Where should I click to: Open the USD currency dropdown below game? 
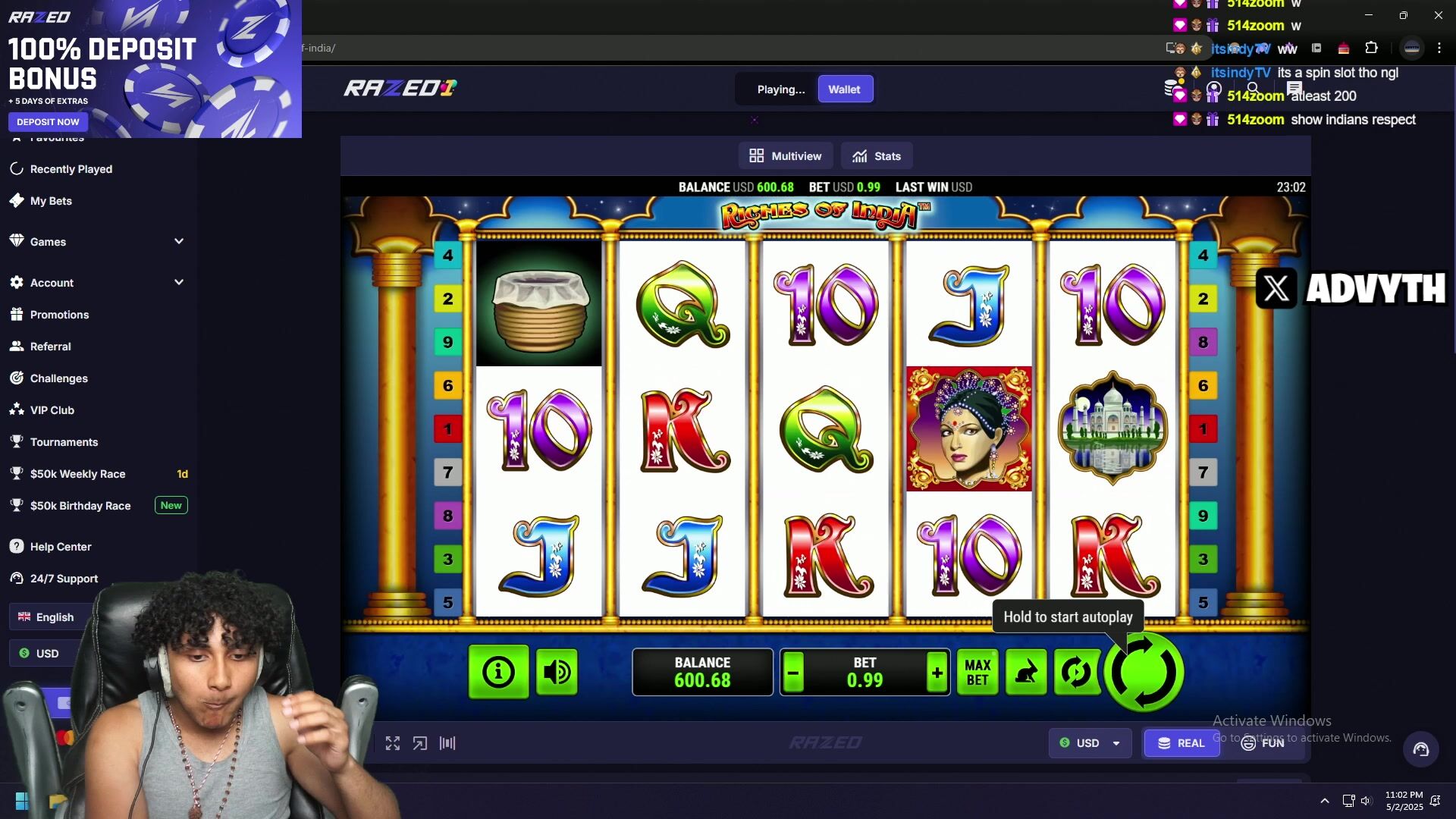(x=1090, y=743)
